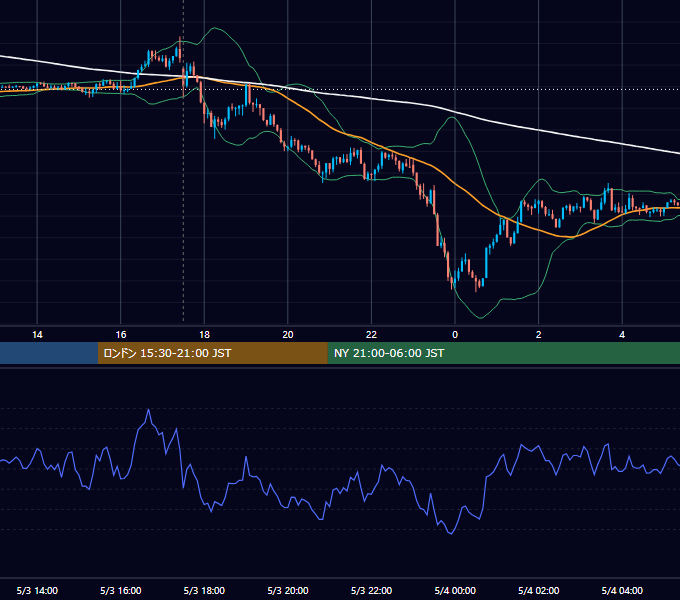
Task: Click the 22 hour axis label
Action: pos(372,335)
